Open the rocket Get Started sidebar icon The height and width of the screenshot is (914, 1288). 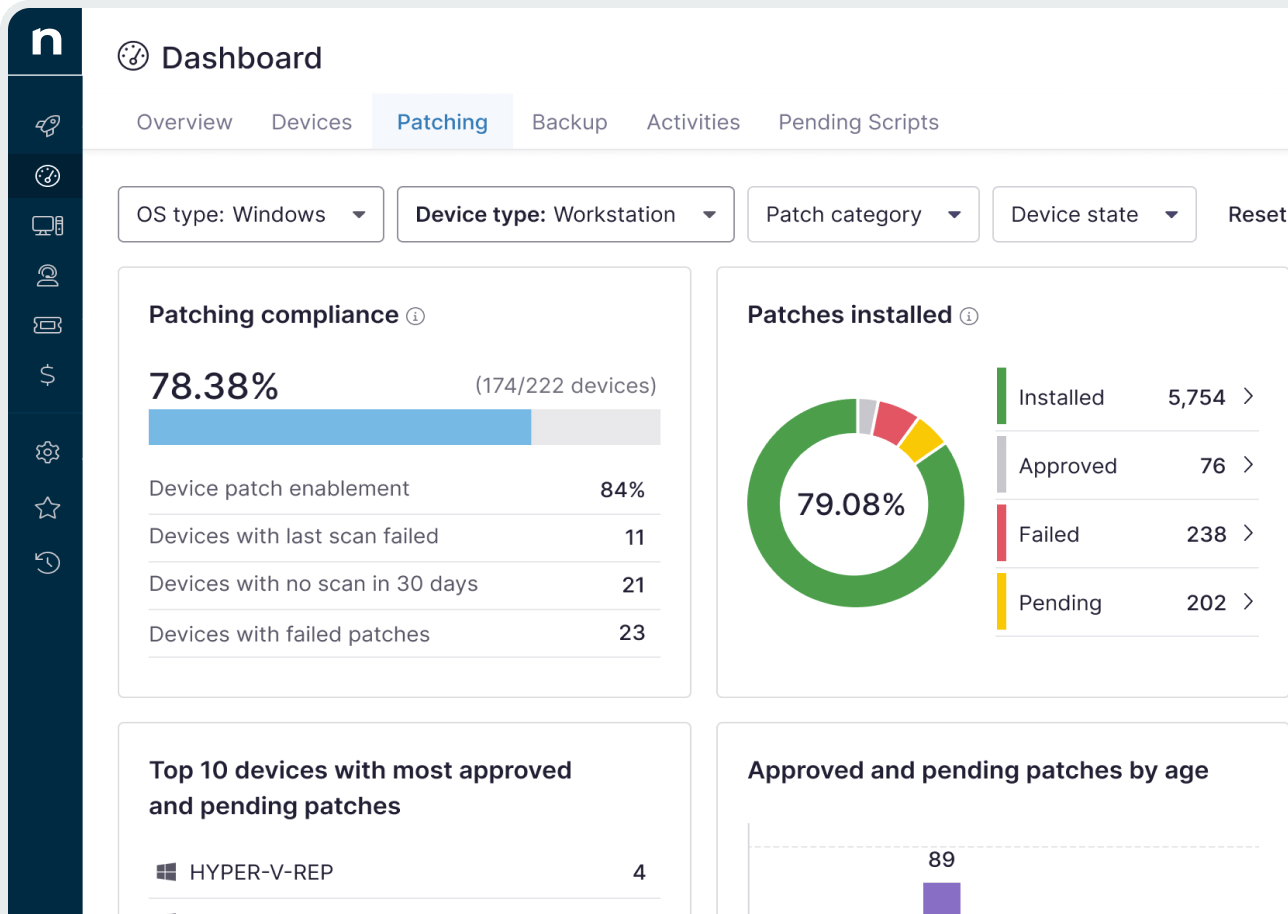47,126
